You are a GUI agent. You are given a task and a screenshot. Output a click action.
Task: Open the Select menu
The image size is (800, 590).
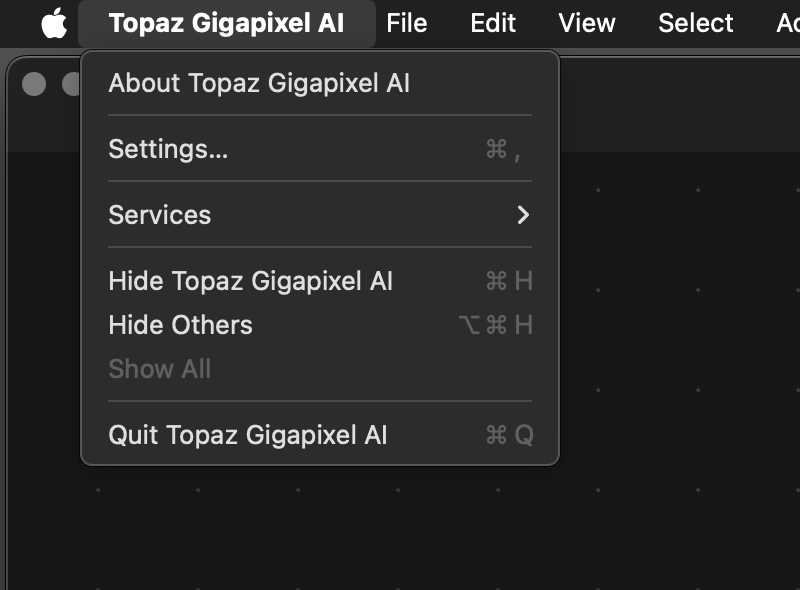click(x=695, y=23)
